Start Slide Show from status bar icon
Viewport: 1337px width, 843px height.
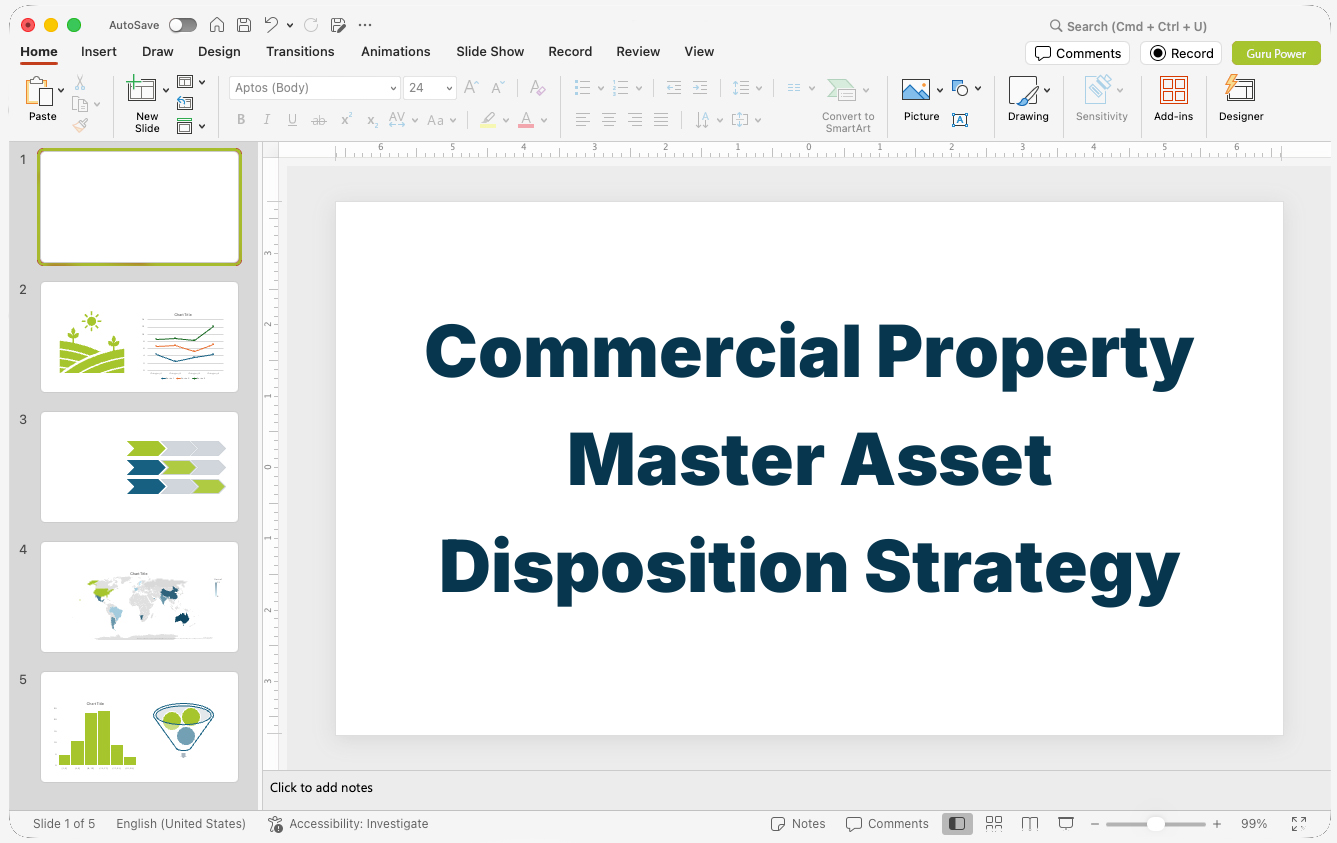pyautogui.click(x=1066, y=823)
